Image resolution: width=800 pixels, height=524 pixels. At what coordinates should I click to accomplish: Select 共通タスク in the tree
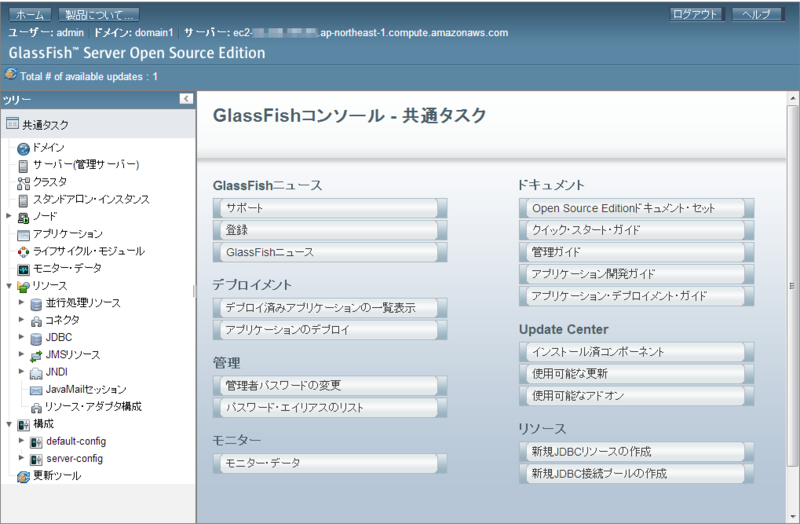(45, 125)
